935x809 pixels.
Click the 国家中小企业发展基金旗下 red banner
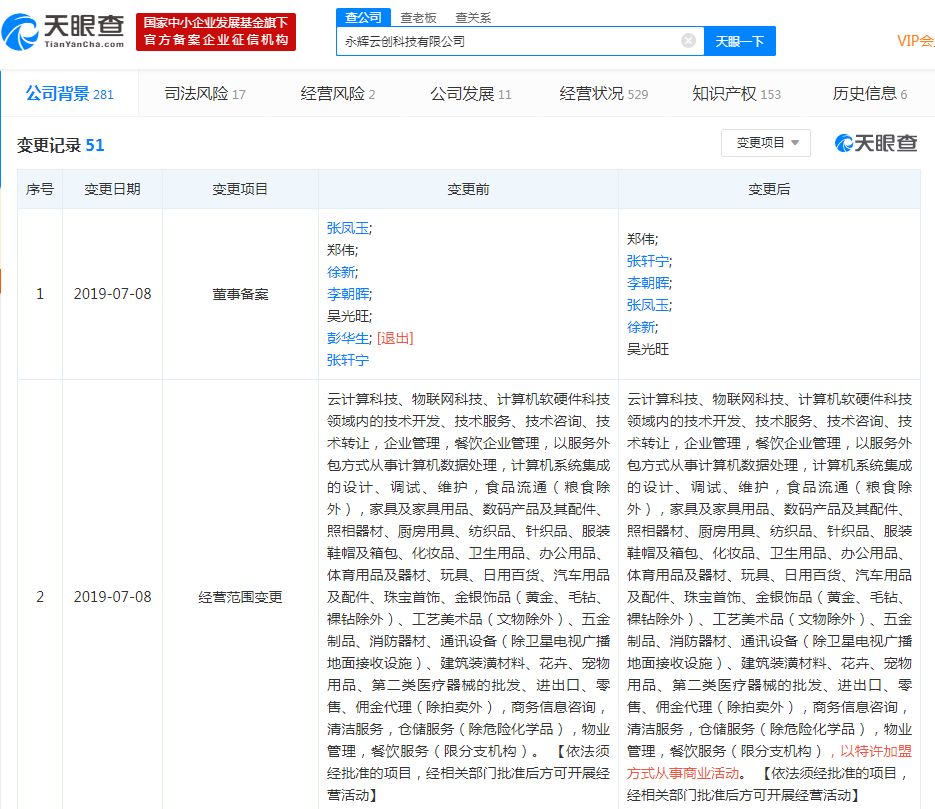click(216, 32)
